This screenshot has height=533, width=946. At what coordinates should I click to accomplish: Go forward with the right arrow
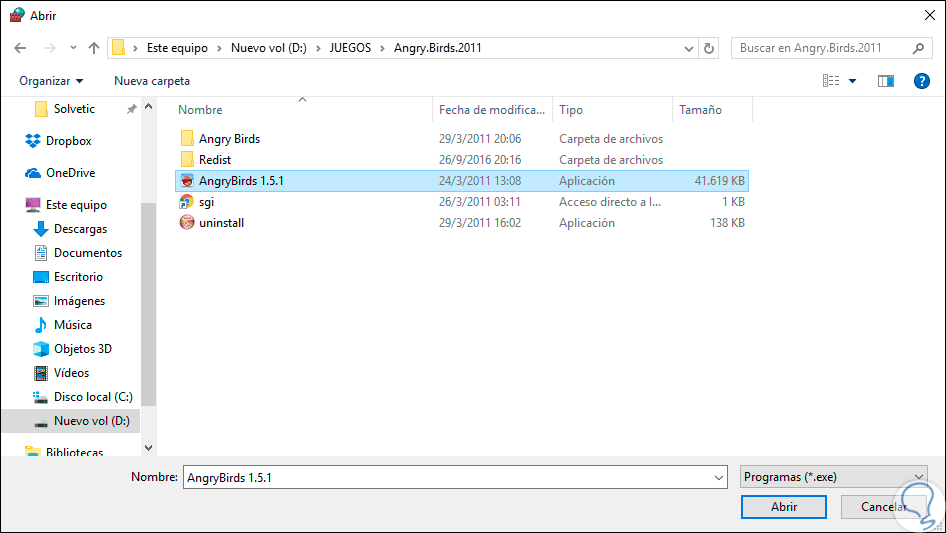(49, 48)
